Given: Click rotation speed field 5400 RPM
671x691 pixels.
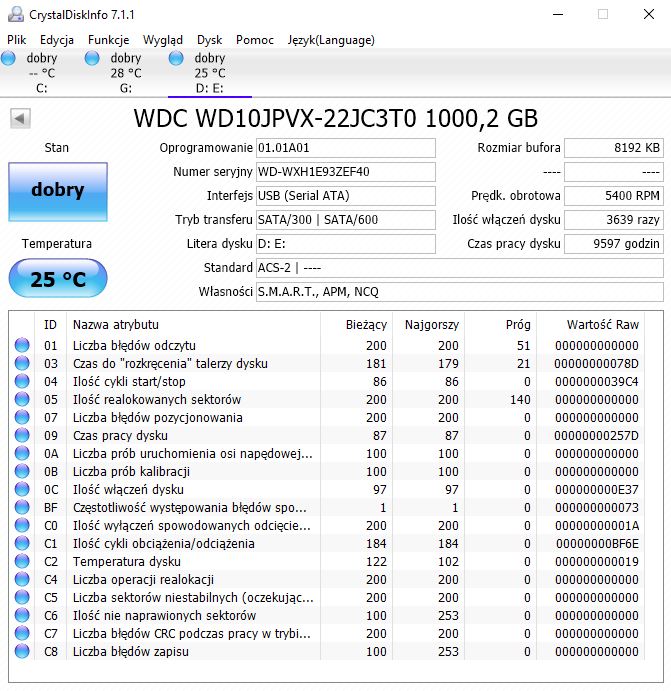Looking at the screenshot, I should pos(614,196).
